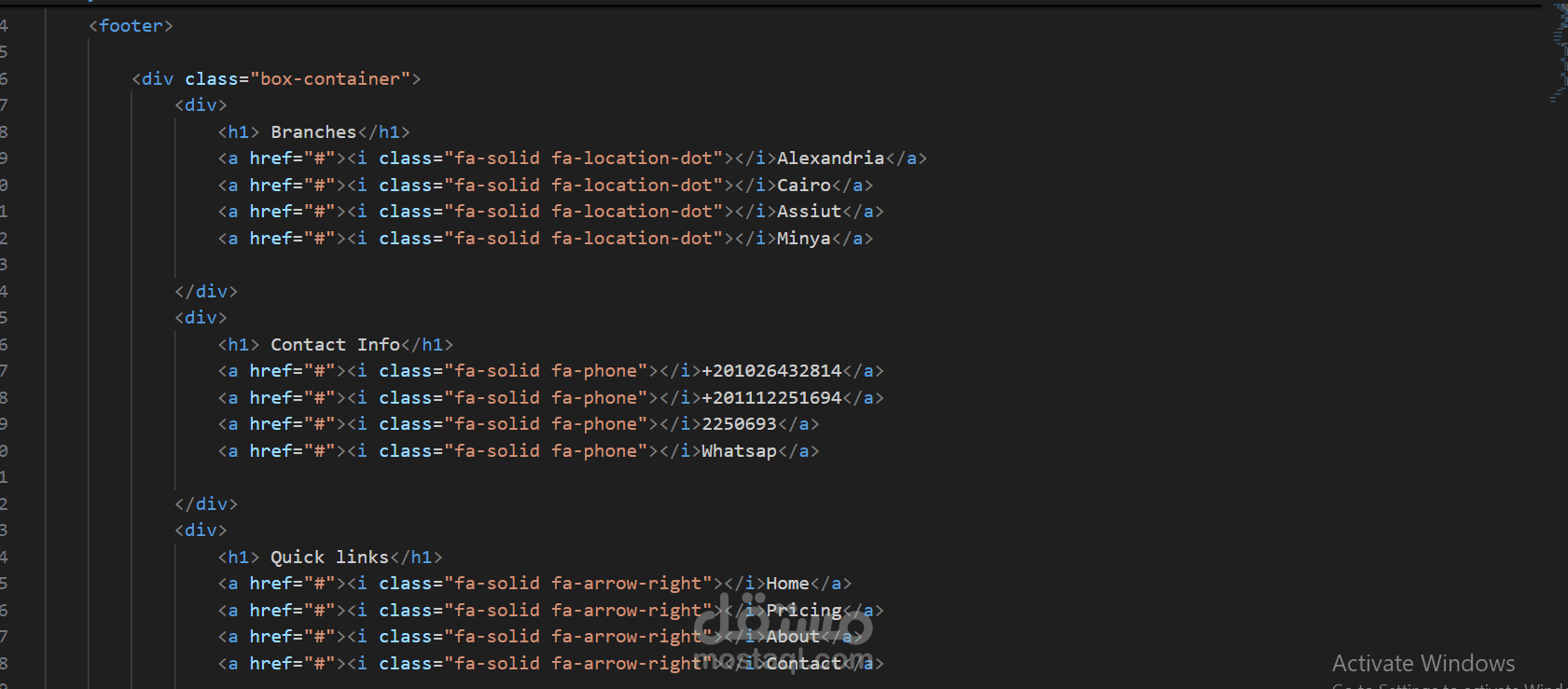
Task: Place cursor on Branches heading text
Action: [x=313, y=132]
